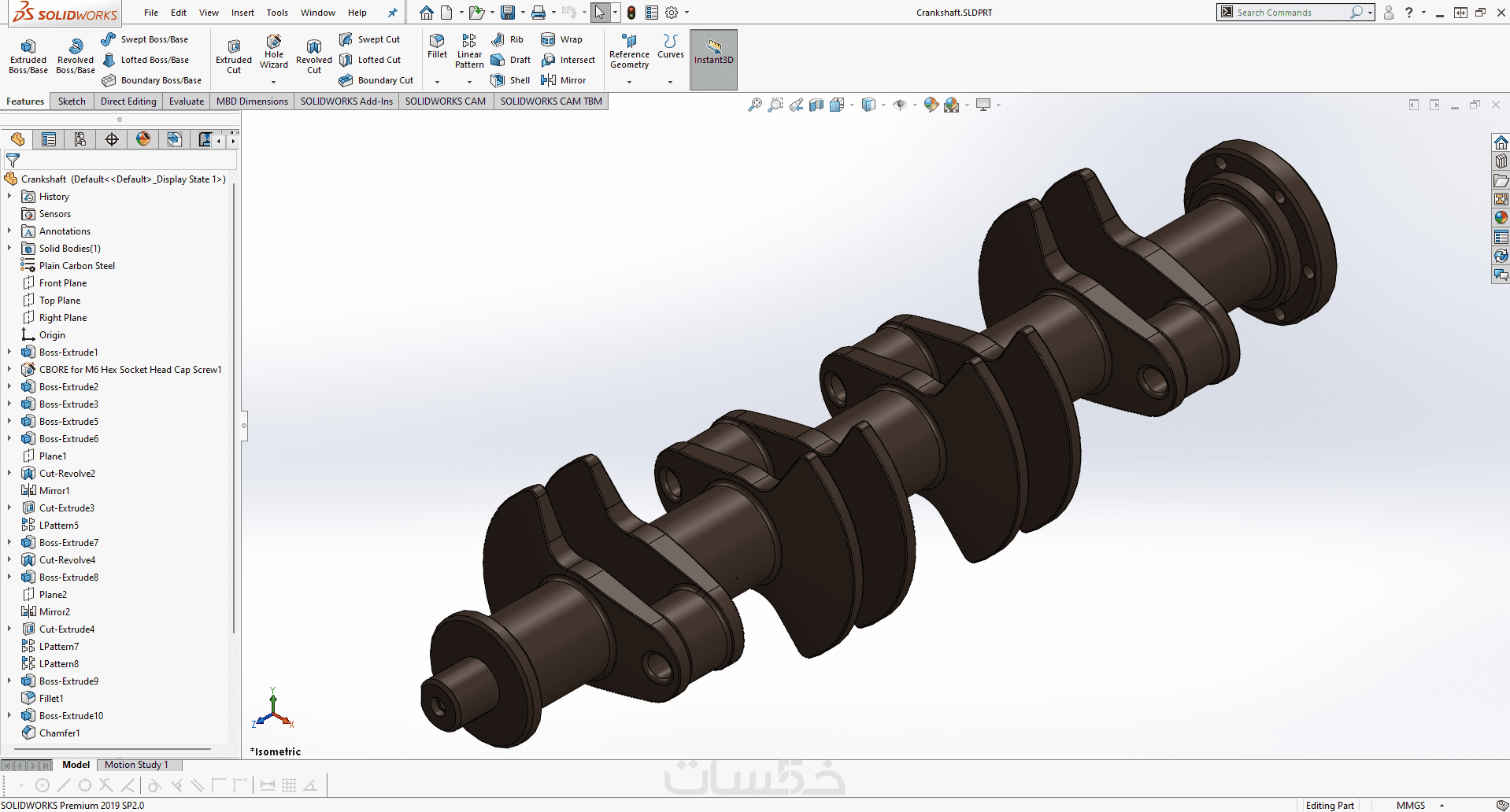
Task: Expand the History folder
Action: pos(9,197)
